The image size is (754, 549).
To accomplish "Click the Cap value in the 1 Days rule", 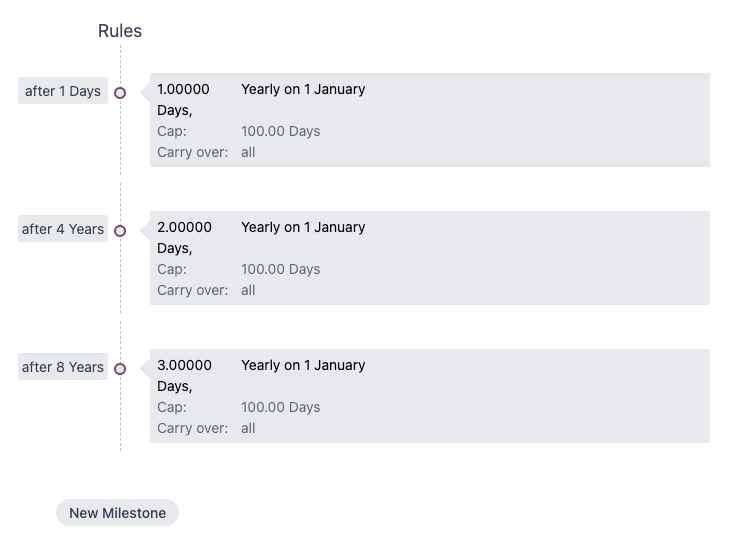I will tap(280, 131).
